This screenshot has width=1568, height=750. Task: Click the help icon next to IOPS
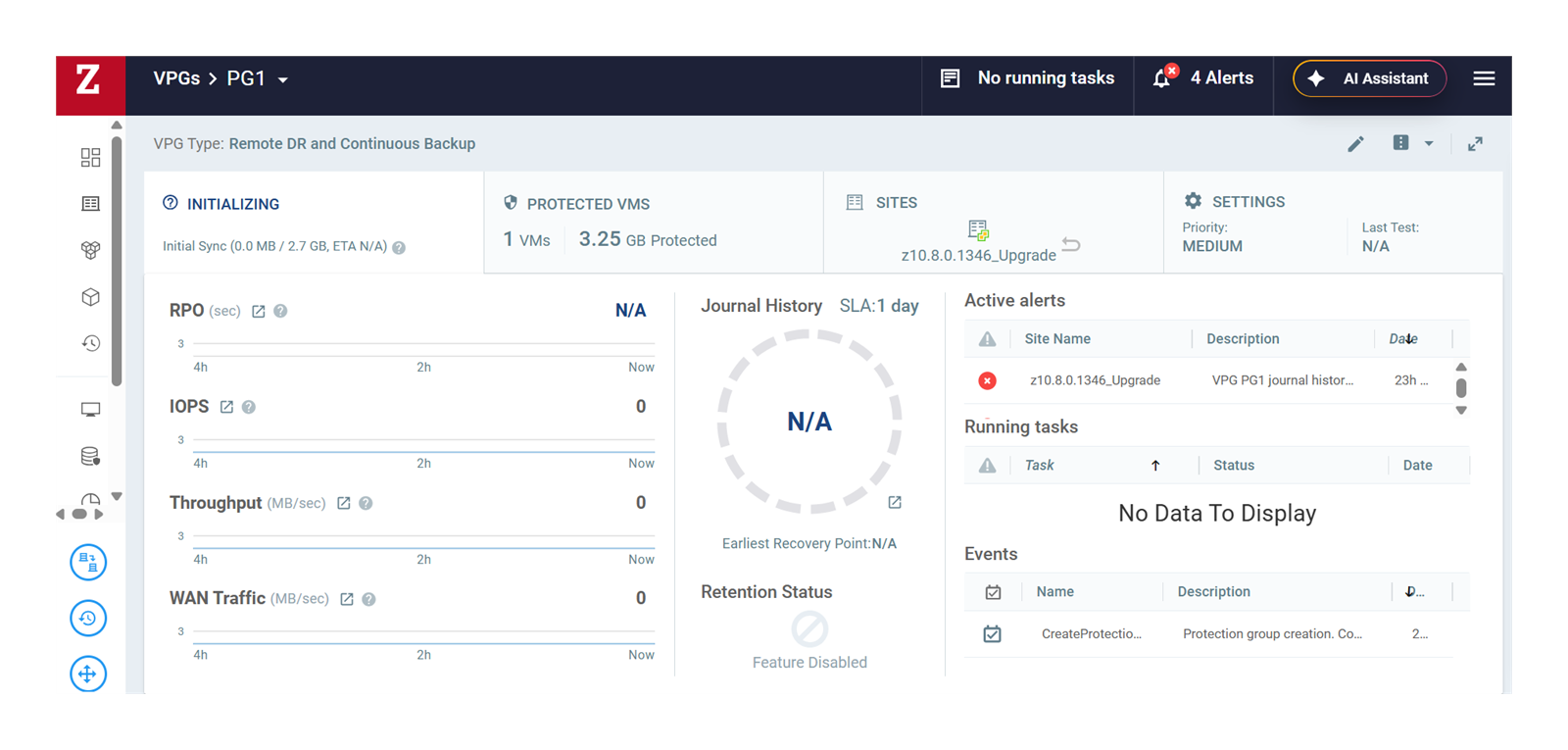pos(249,407)
